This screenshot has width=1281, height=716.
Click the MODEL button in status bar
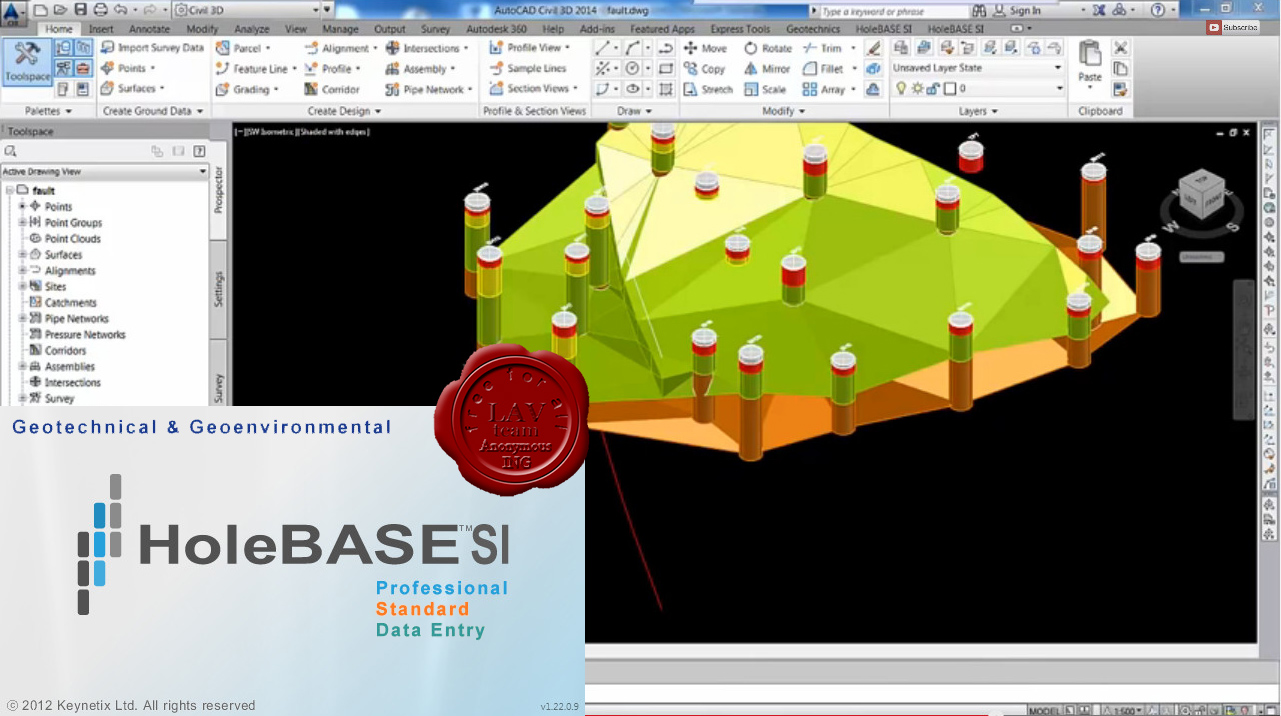pos(1044,710)
